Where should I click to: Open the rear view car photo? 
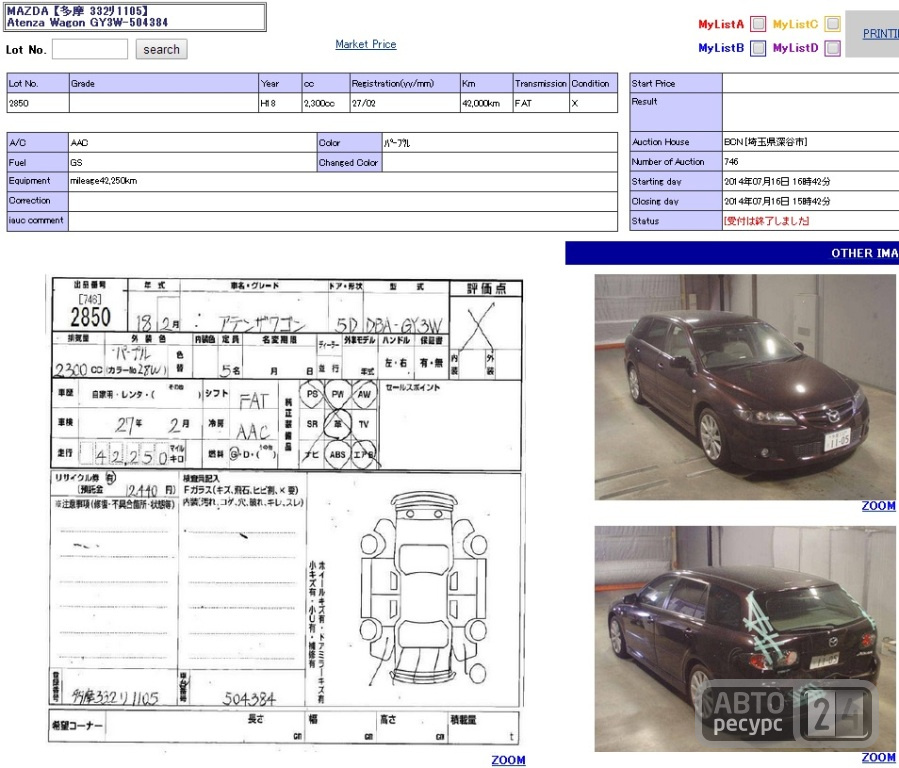[745, 638]
